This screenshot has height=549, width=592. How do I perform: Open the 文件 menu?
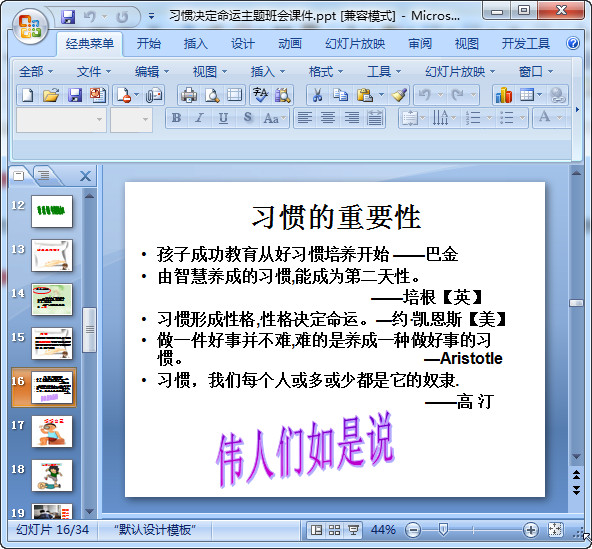pyautogui.click(x=93, y=71)
